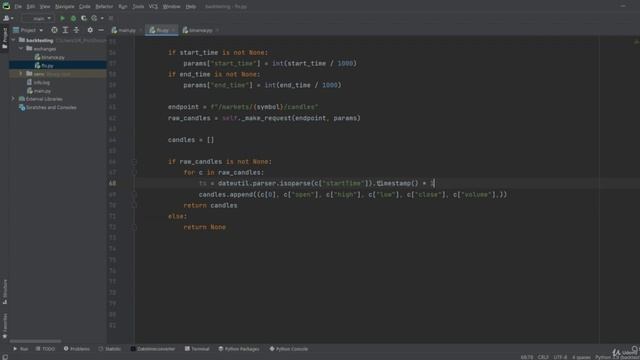Open the Code menu

pos(84,7)
